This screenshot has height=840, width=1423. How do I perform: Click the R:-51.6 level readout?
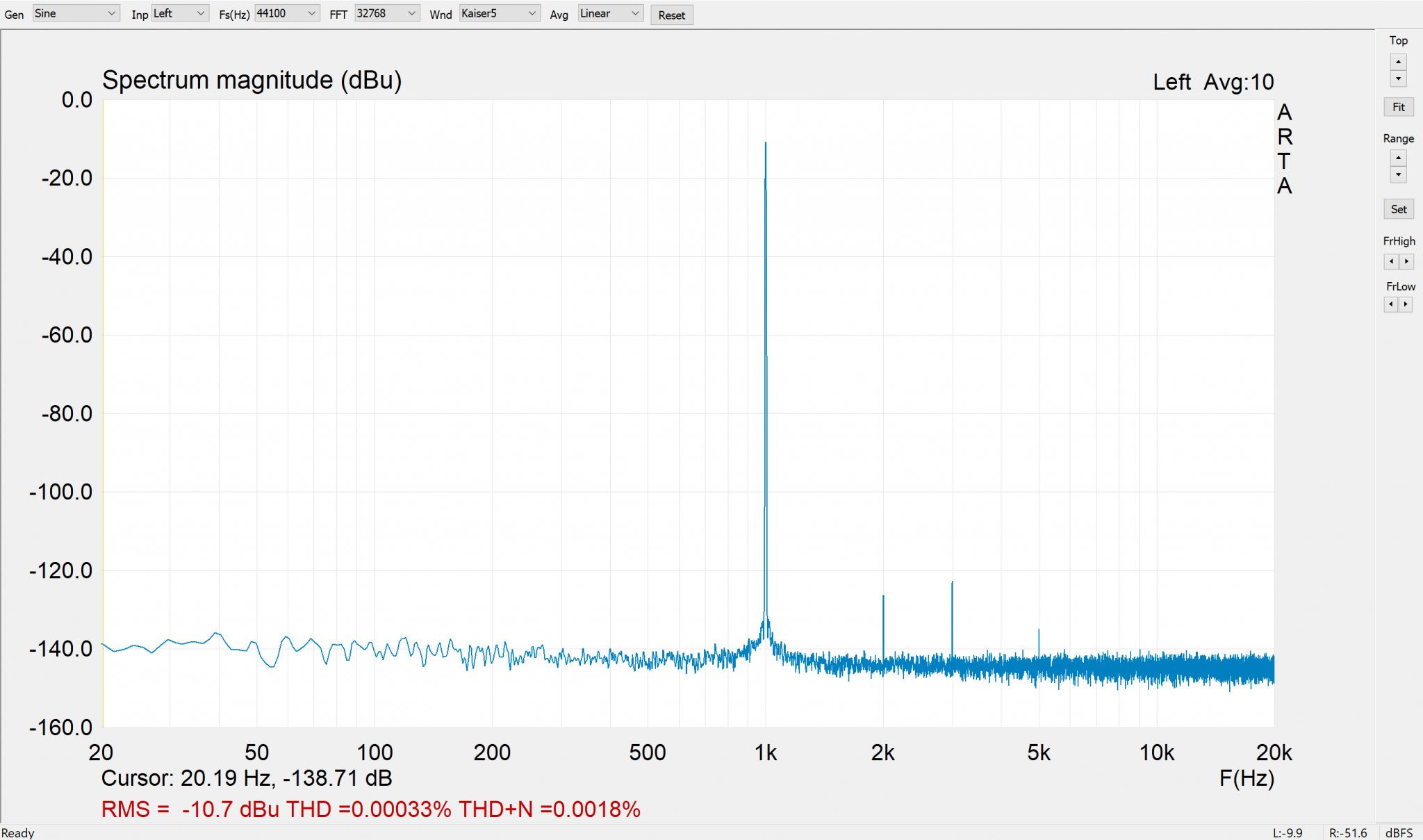pyautogui.click(x=1348, y=832)
